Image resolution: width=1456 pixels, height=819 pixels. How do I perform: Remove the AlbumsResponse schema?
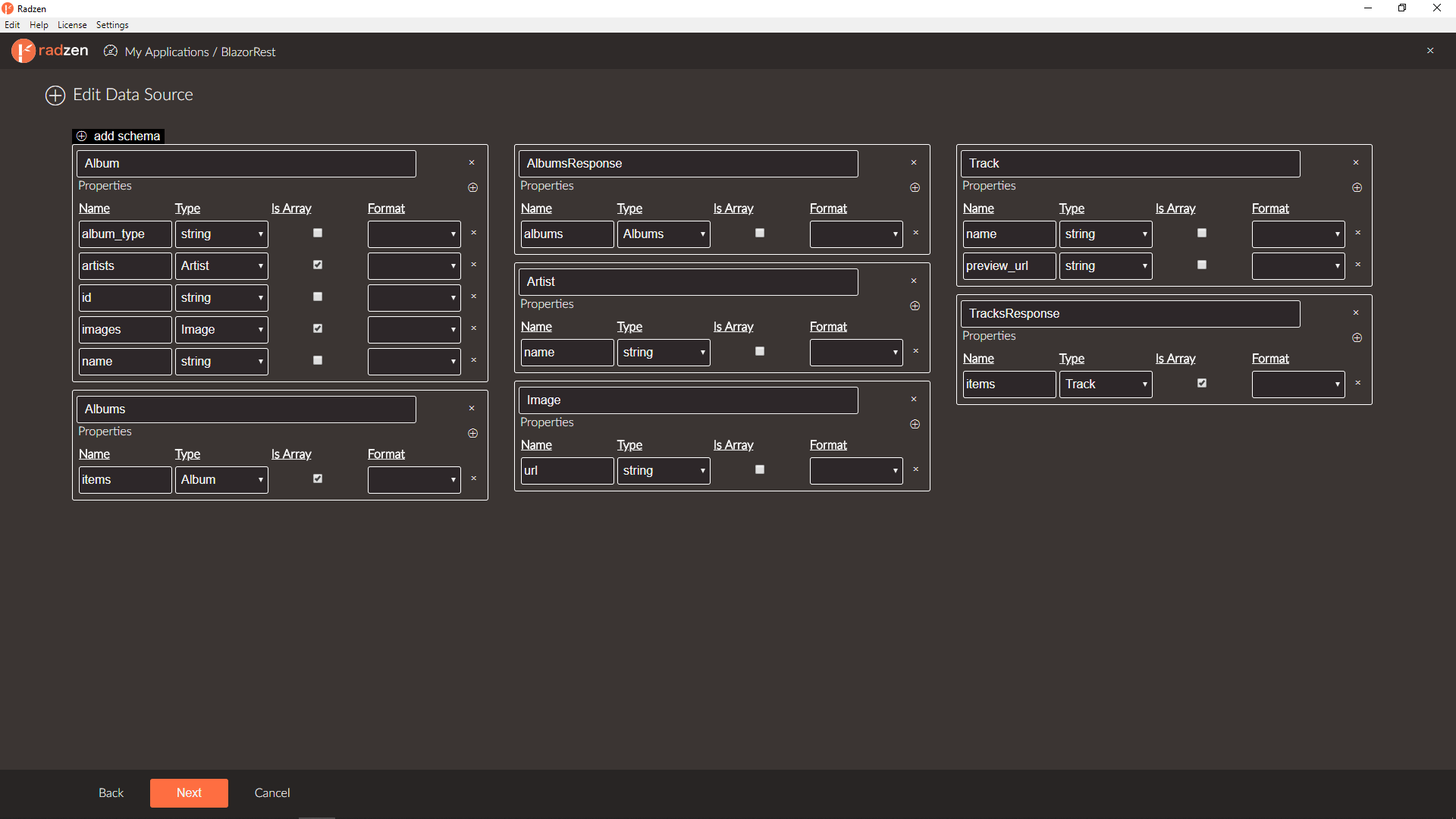914,163
